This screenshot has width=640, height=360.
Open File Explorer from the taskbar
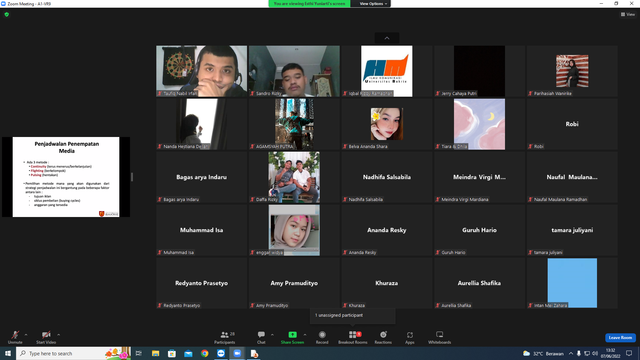(x=156, y=353)
